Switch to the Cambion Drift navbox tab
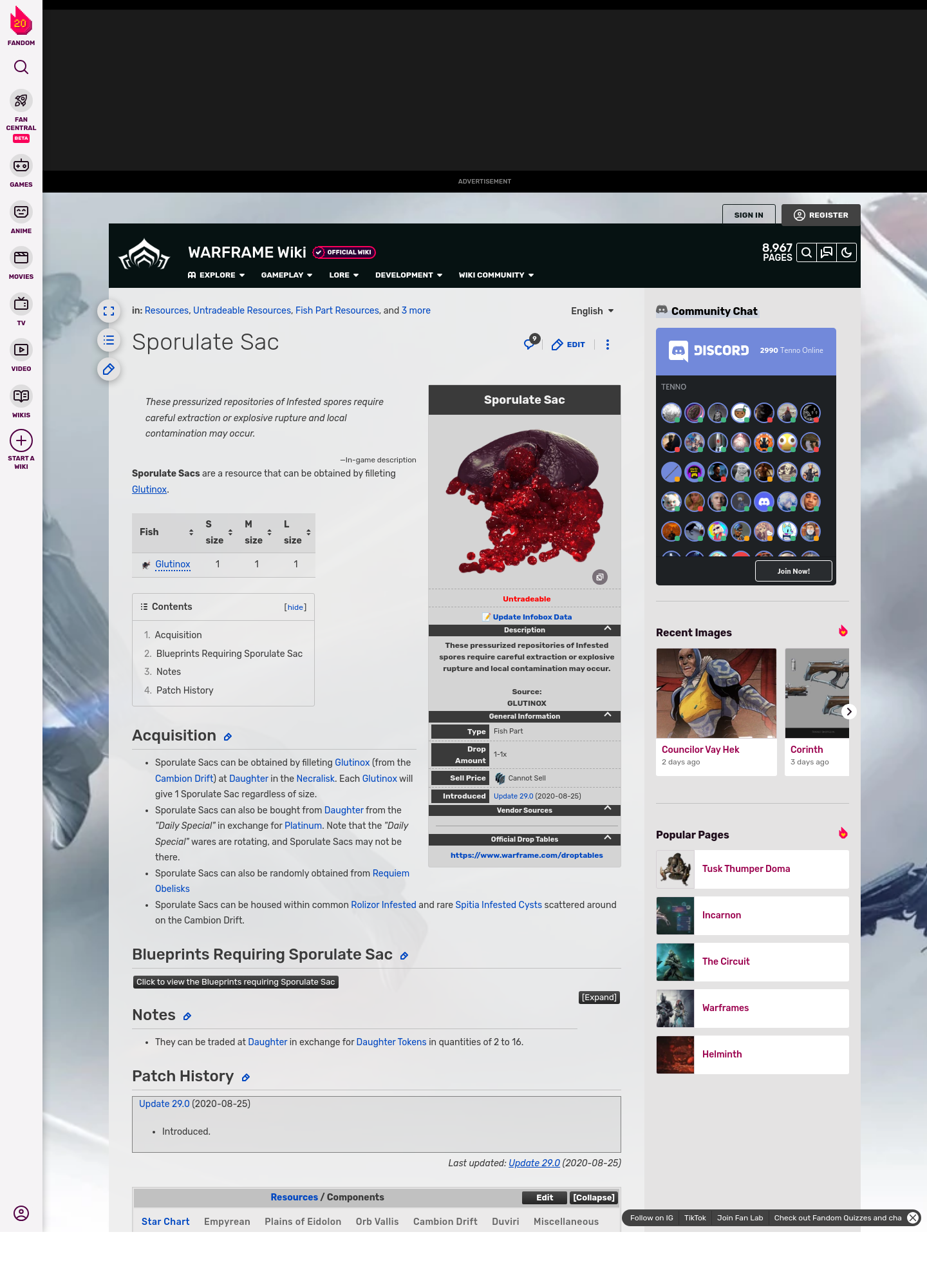 tap(445, 1222)
